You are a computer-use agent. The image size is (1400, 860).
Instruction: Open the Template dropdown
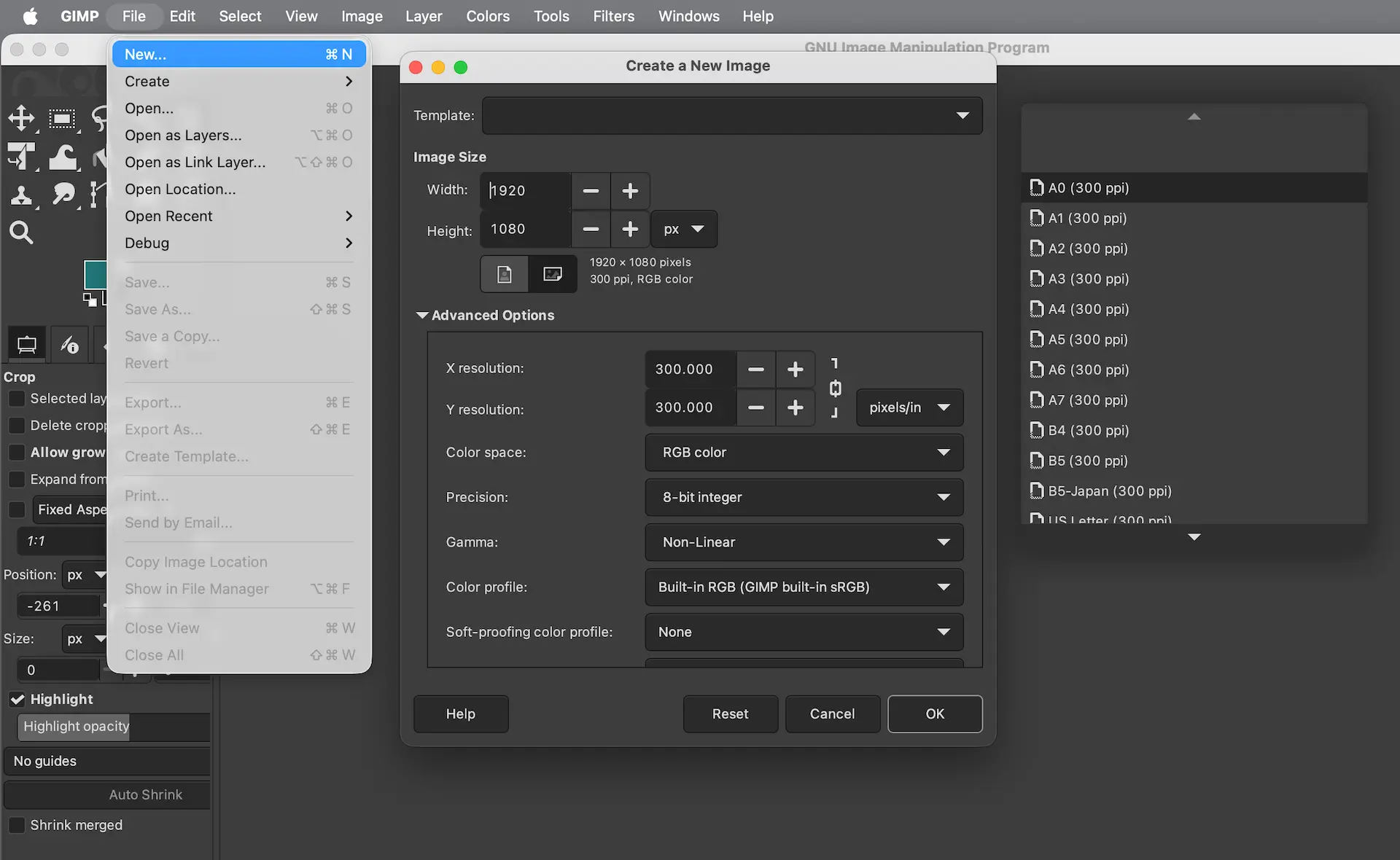pos(732,116)
